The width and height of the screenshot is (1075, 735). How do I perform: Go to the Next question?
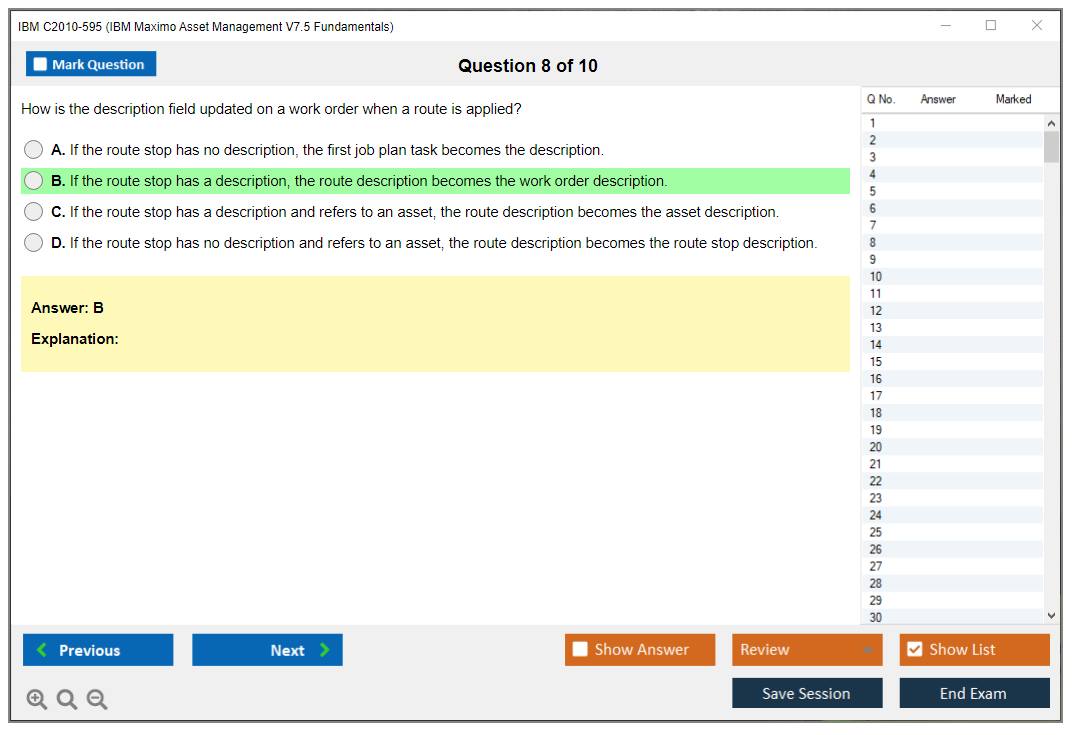coord(267,650)
